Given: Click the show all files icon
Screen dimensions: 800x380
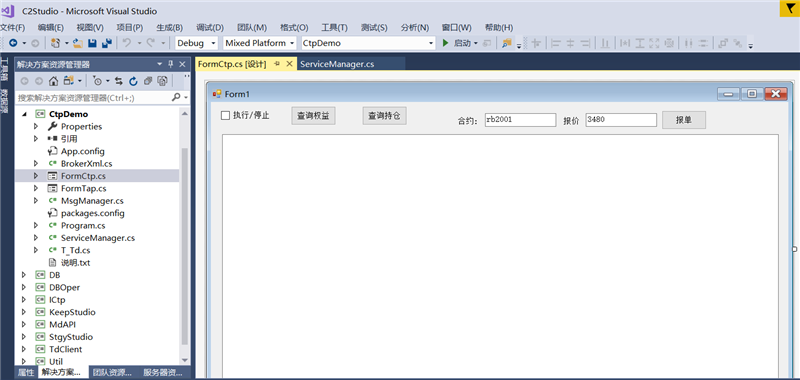Looking at the screenshot, I should (162, 81).
